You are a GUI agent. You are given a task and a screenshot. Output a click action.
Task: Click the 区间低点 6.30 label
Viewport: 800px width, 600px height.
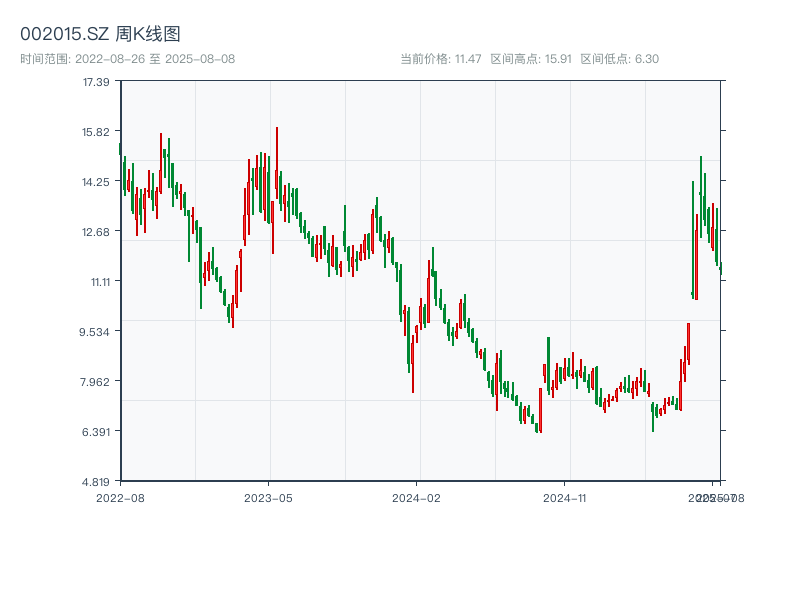point(619,59)
